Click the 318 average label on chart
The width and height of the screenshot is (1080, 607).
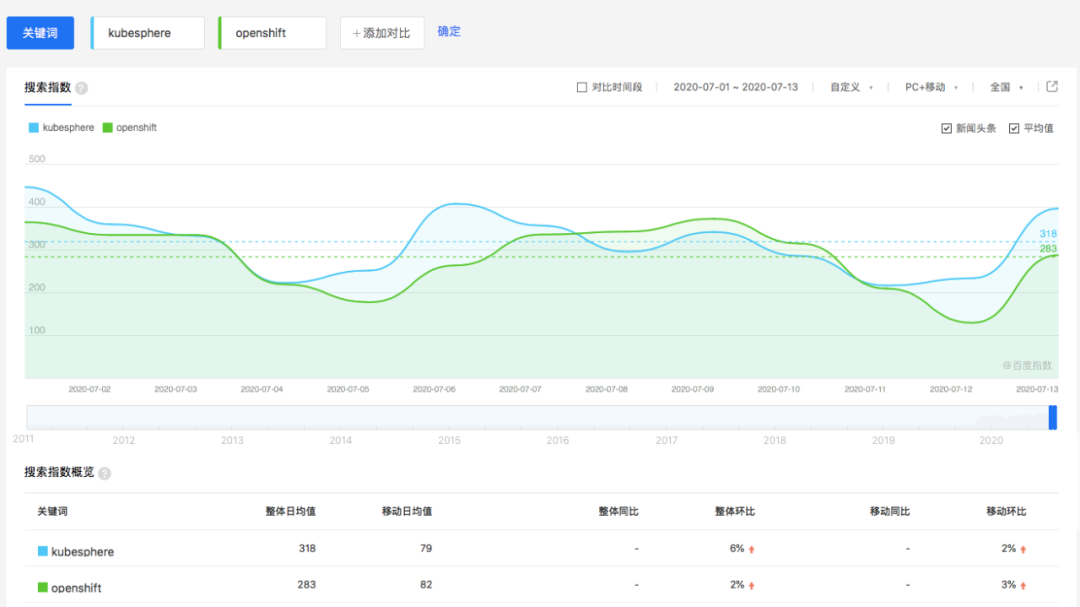coord(1048,234)
